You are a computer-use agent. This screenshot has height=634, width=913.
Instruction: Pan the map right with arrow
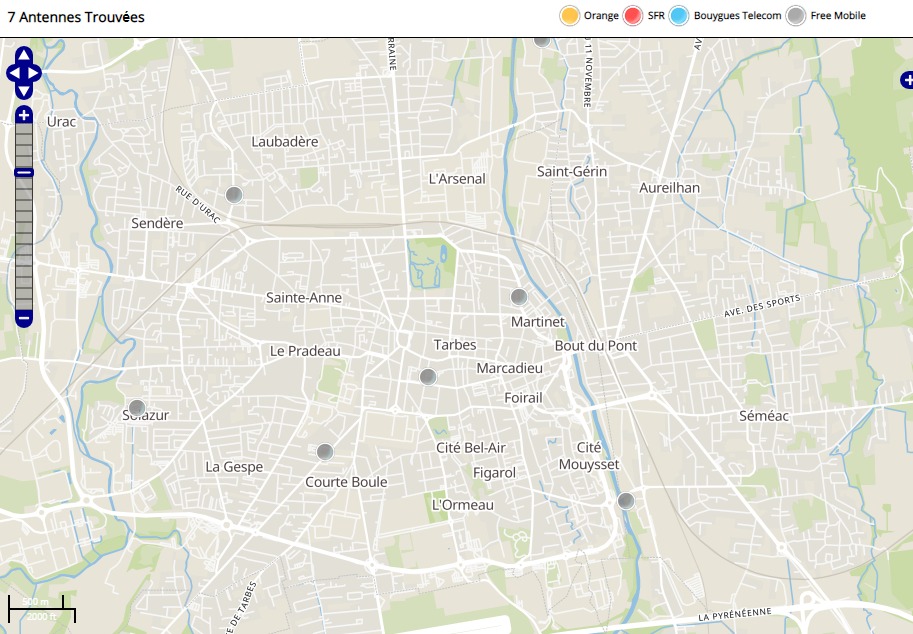[x=35, y=73]
